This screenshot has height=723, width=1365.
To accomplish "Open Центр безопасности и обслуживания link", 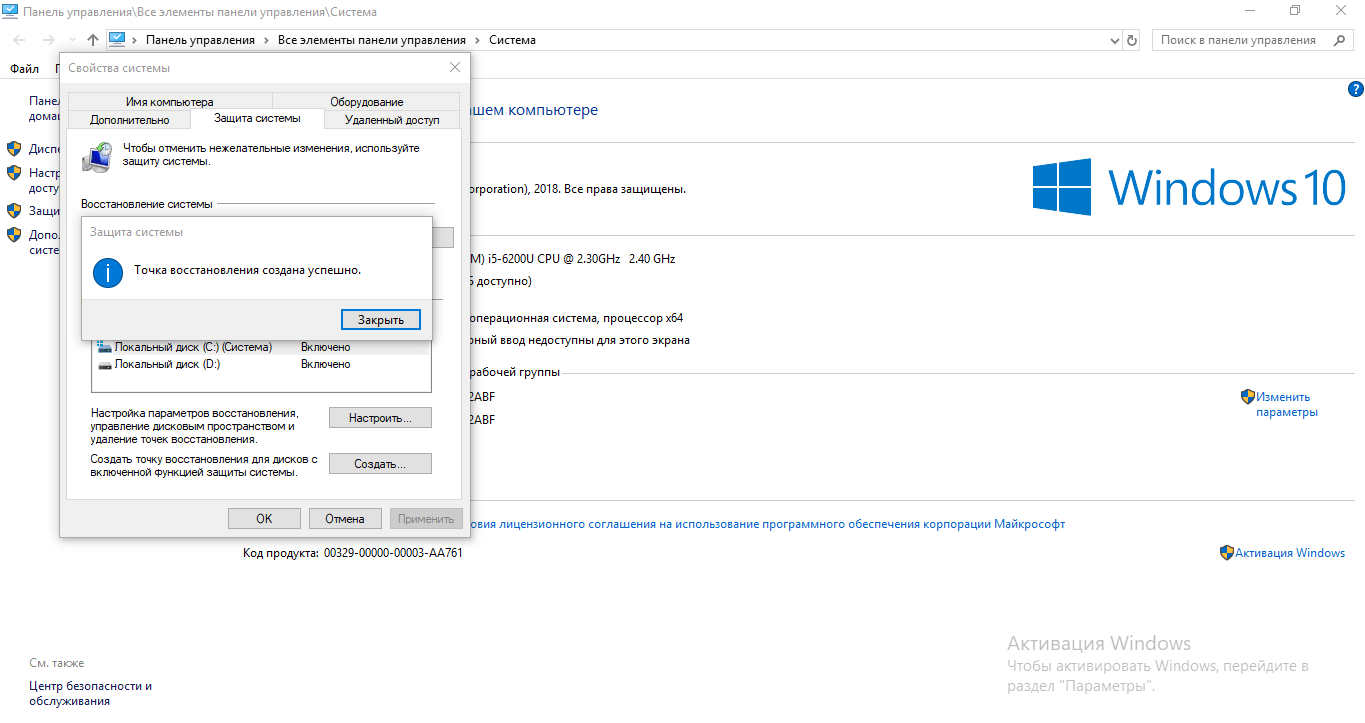I will point(91,694).
